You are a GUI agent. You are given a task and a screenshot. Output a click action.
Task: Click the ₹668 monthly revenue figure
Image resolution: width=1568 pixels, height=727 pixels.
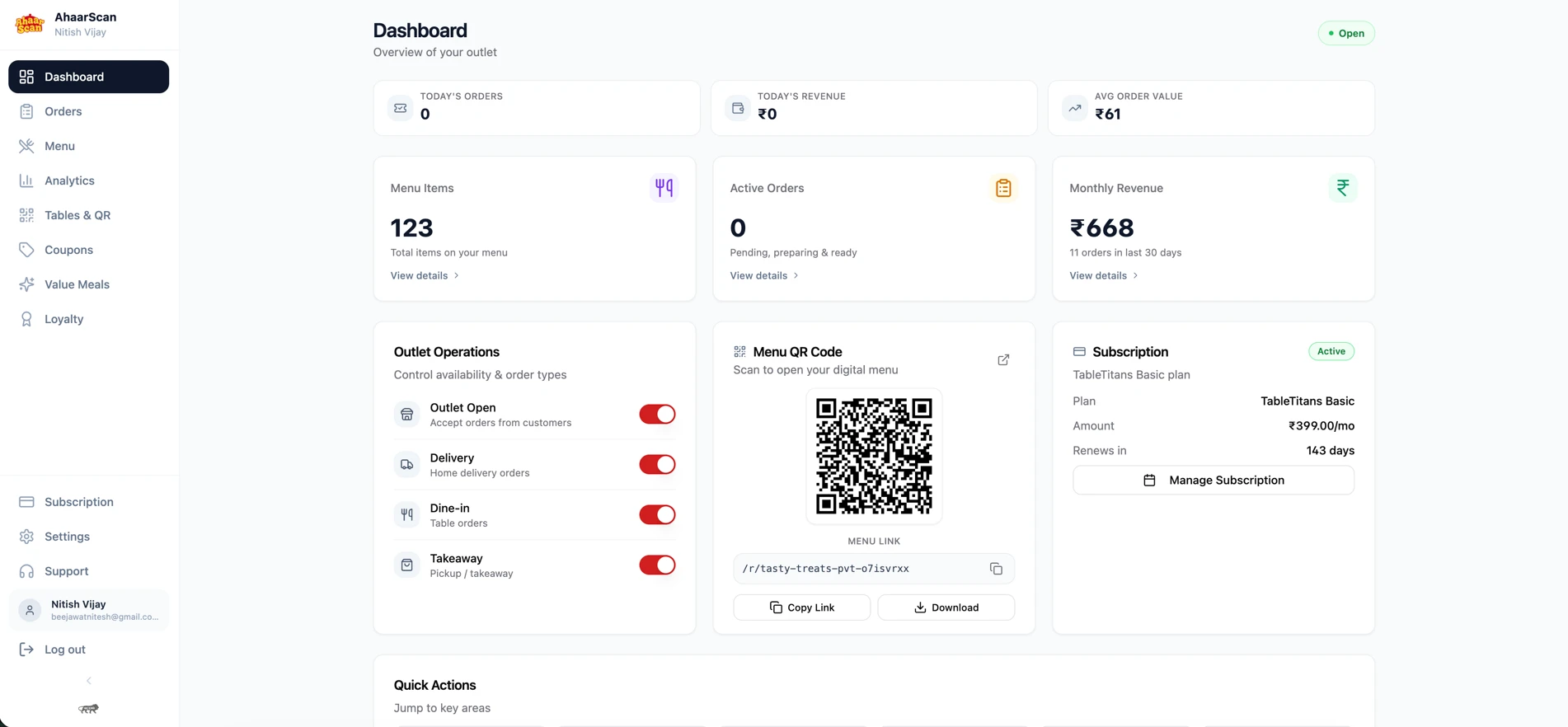tap(1102, 227)
